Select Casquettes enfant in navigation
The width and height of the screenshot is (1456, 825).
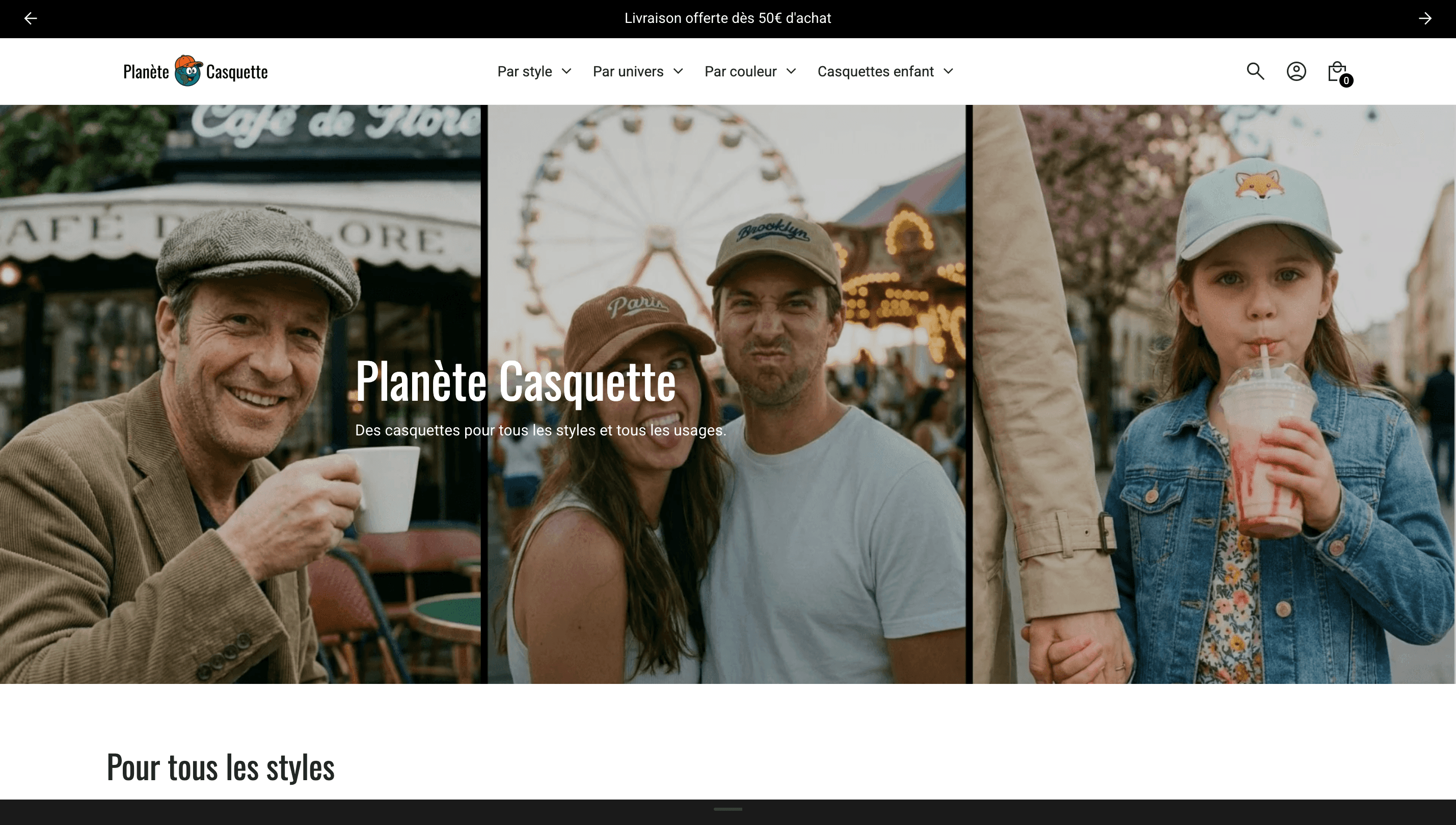pos(875,71)
